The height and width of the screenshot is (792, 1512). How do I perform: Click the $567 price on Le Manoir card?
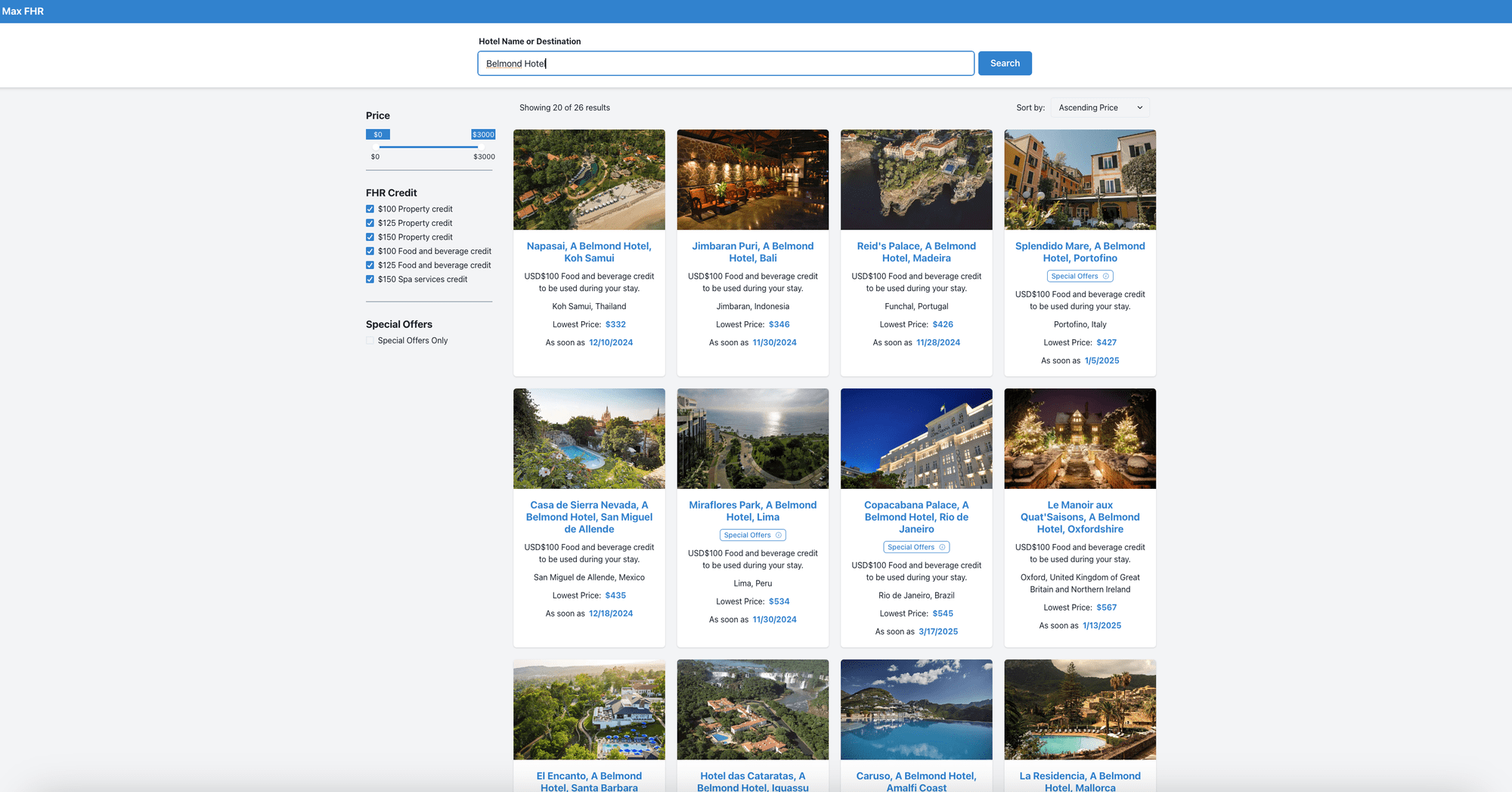(x=1107, y=608)
